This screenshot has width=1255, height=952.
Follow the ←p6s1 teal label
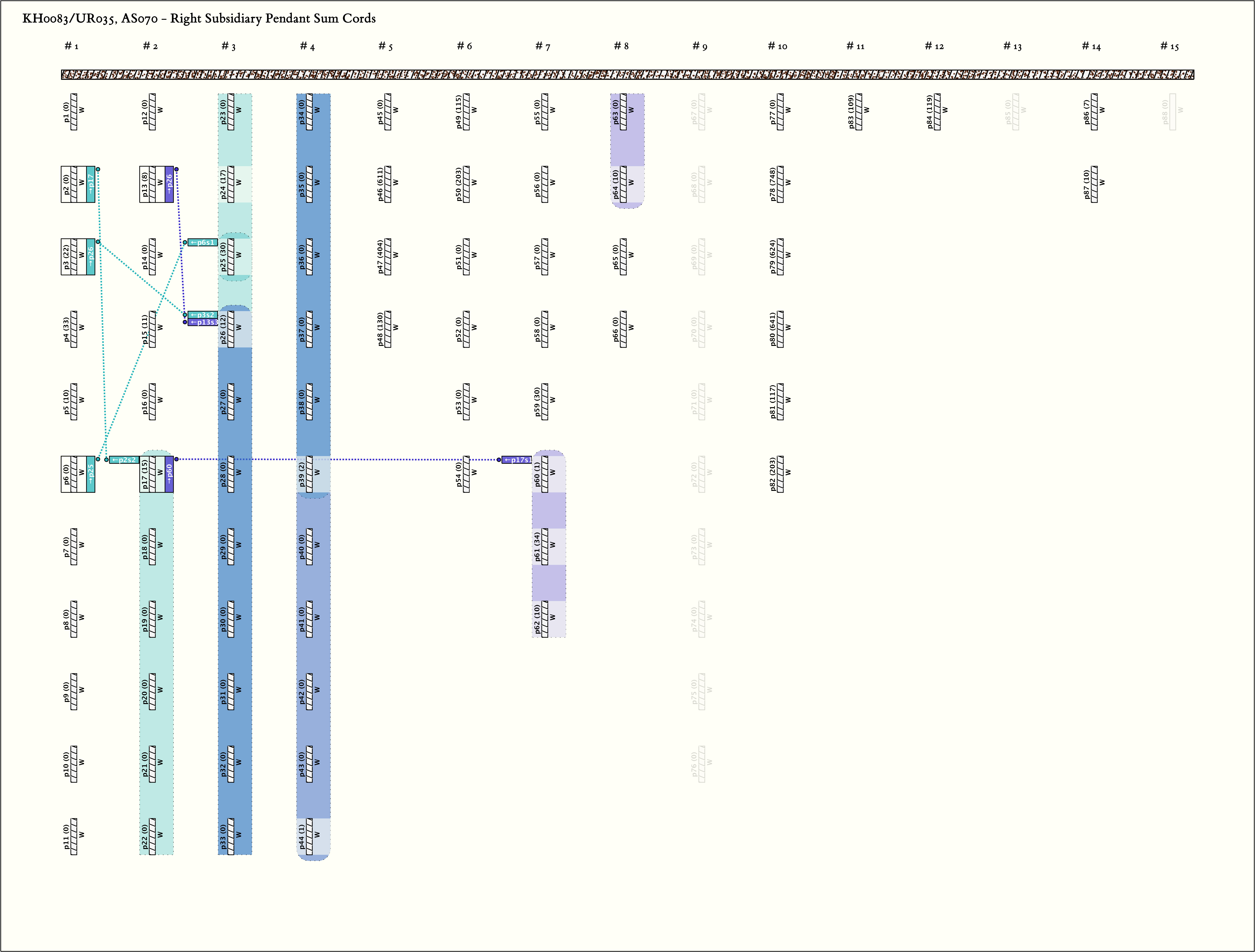tap(203, 242)
